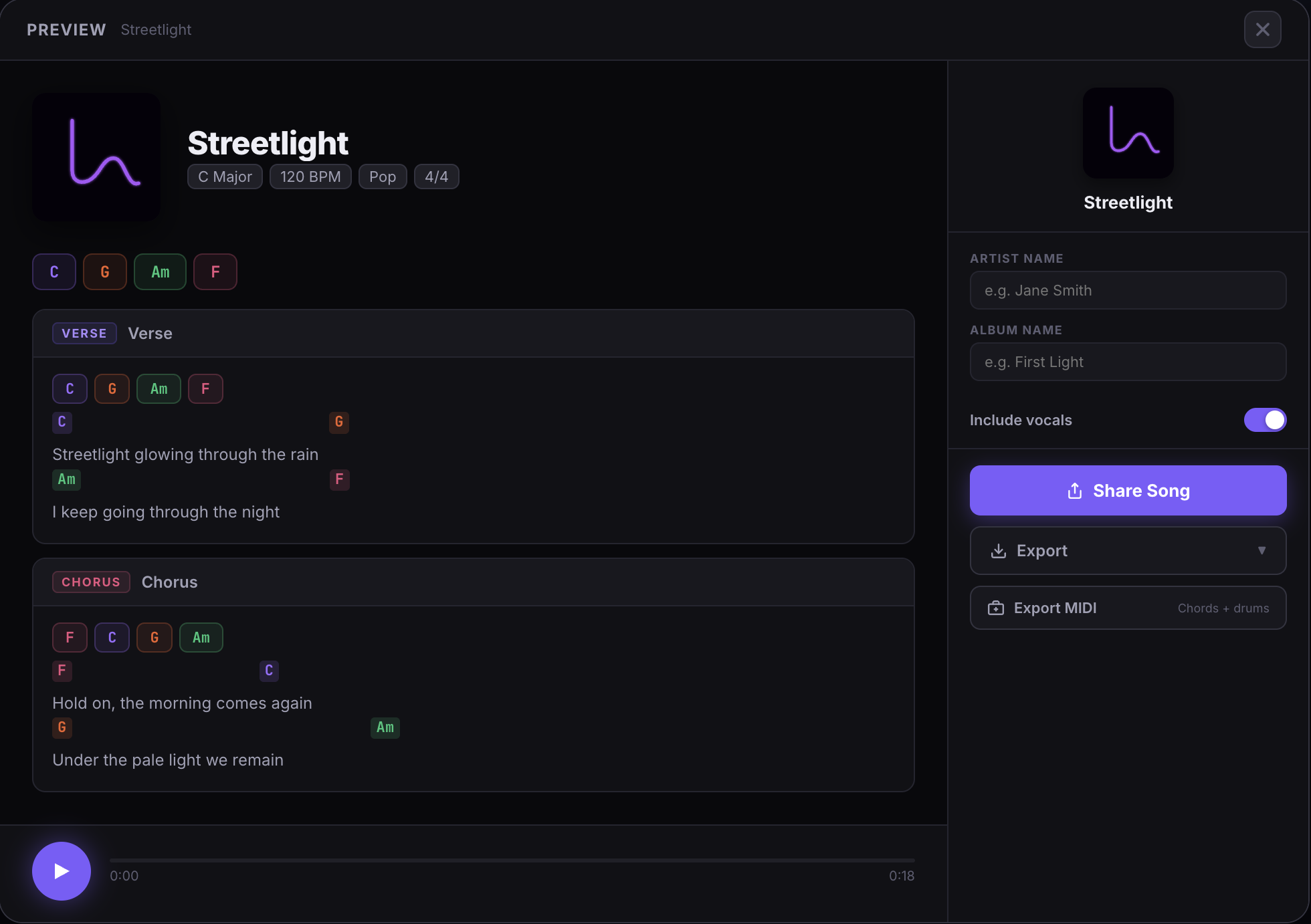Viewport: 1311px width, 924px height.
Task: Click the 120 BPM tempo tag
Action: (x=310, y=177)
